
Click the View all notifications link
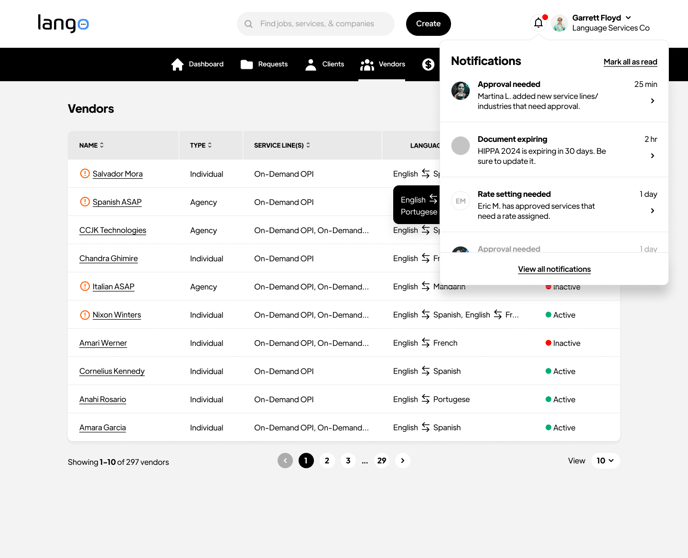[554, 269]
